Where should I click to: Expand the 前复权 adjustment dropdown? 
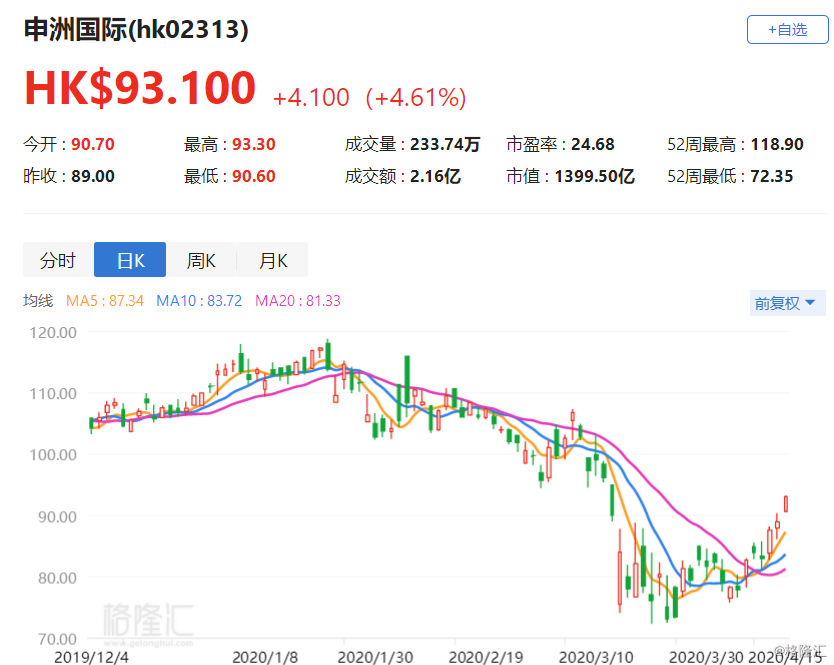[x=787, y=303]
